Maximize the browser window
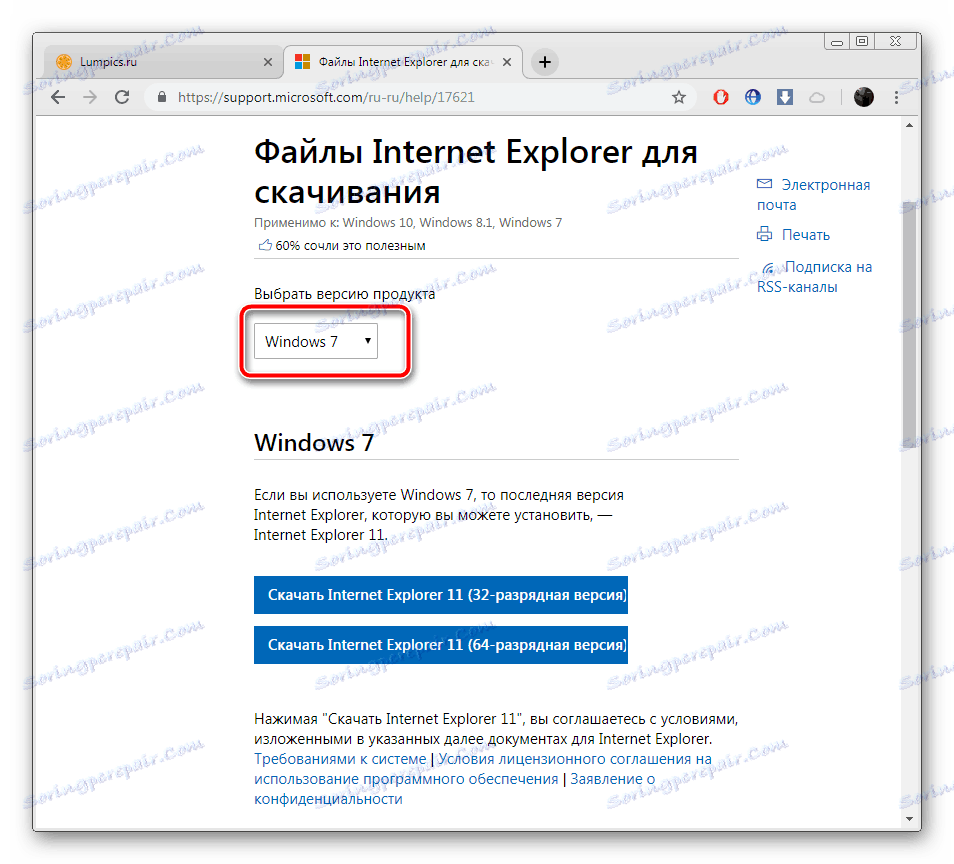 pos(862,41)
